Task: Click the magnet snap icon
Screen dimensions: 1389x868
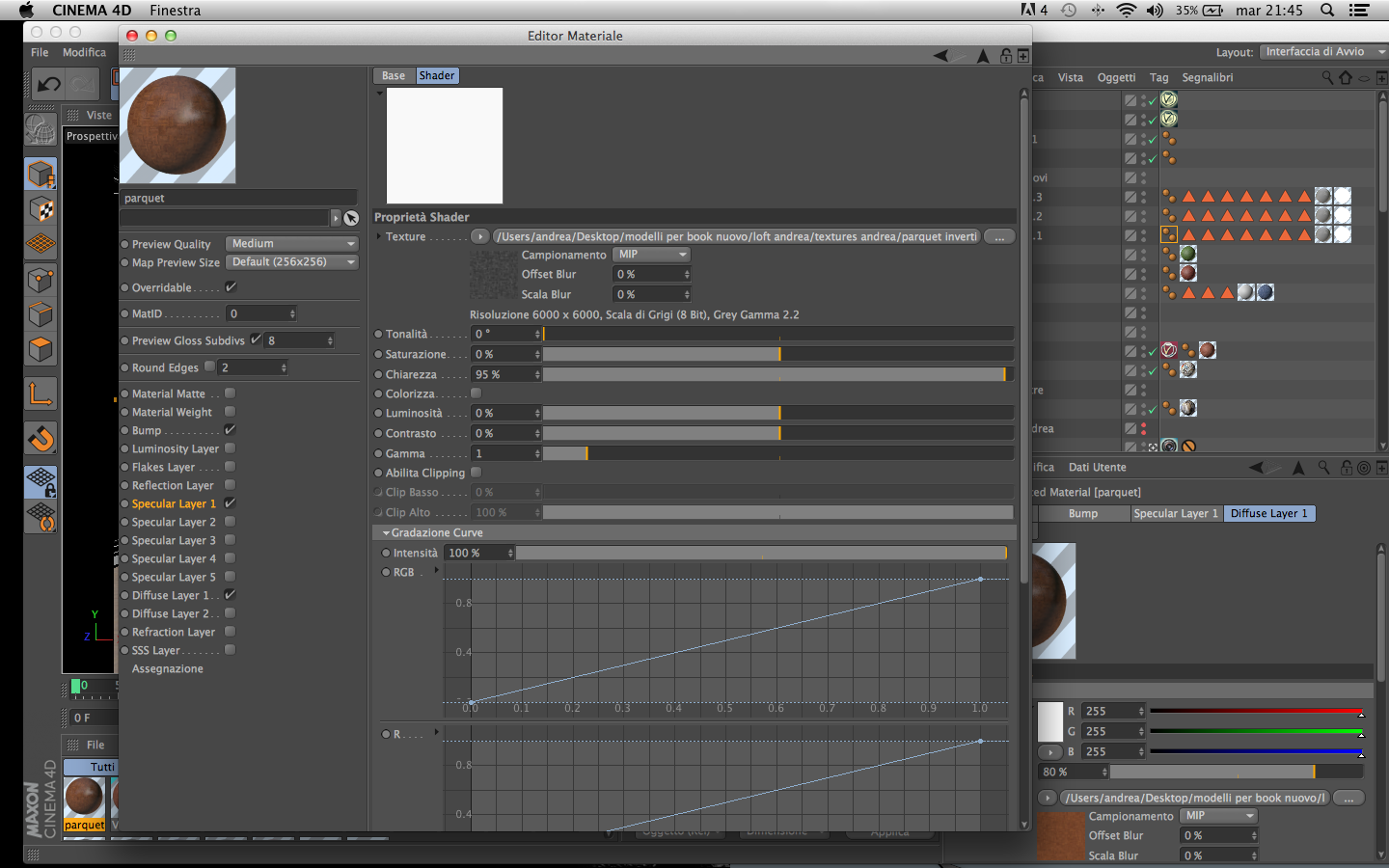Action: 41,439
